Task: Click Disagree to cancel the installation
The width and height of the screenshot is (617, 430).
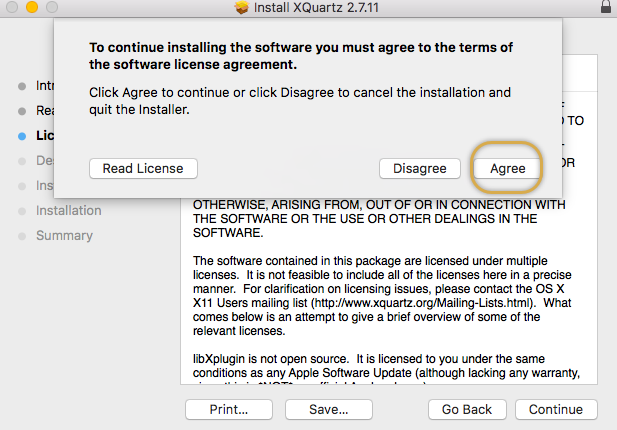Action: [419, 168]
